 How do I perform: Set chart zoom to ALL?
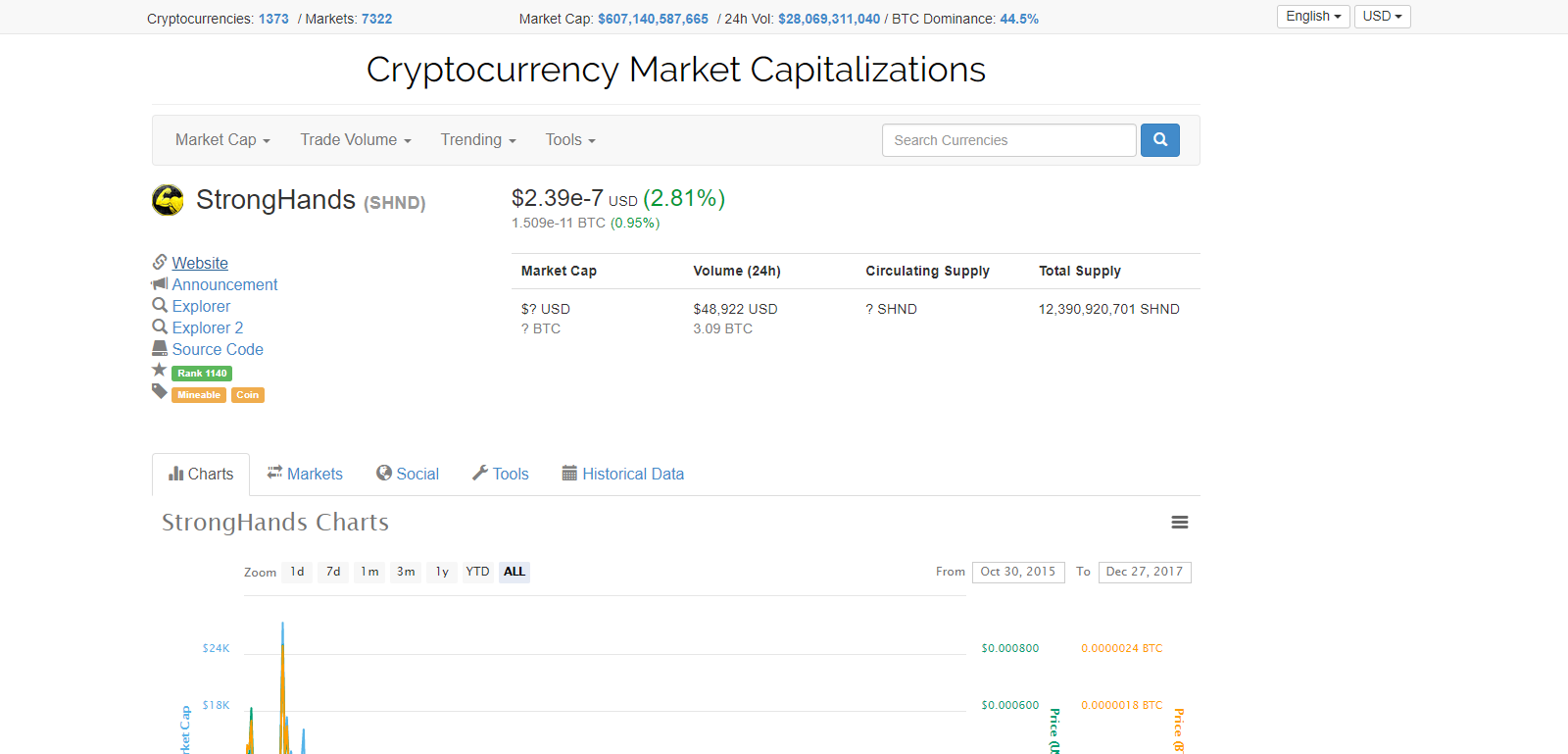[x=514, y=572]
